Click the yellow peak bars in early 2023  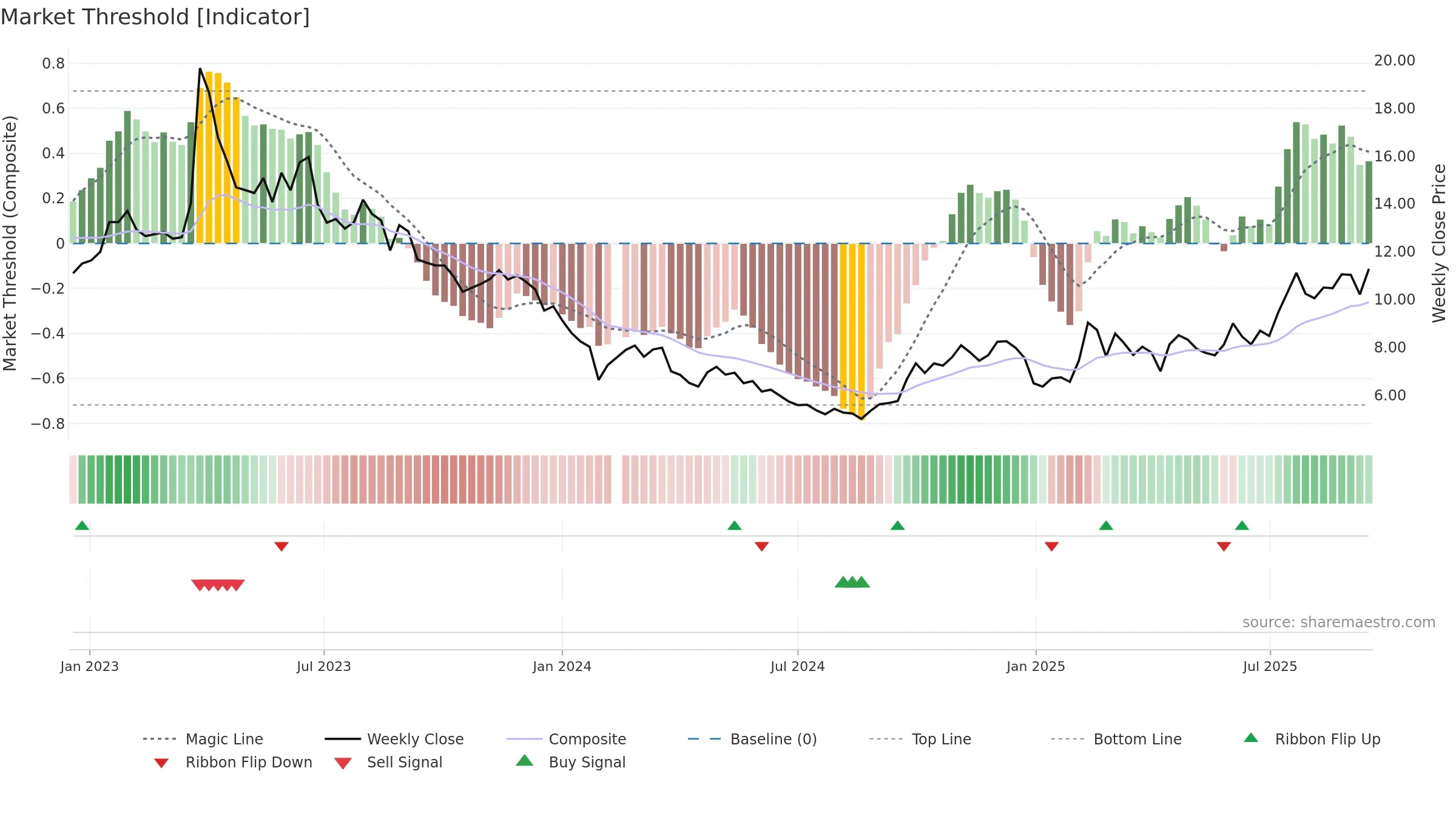tap(218, 158)
